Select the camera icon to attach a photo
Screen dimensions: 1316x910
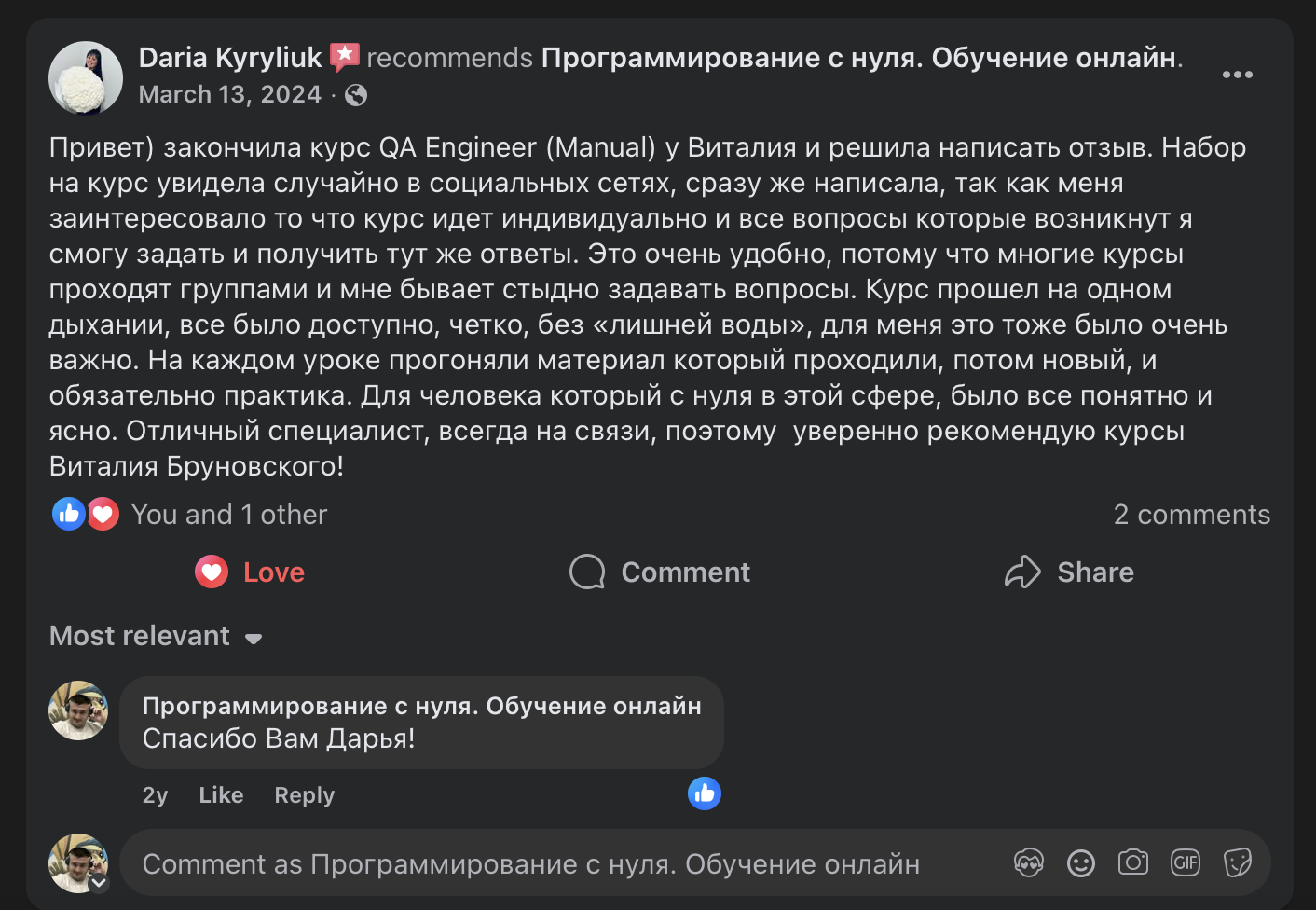pyautogui.click(x=1132, y=862)
